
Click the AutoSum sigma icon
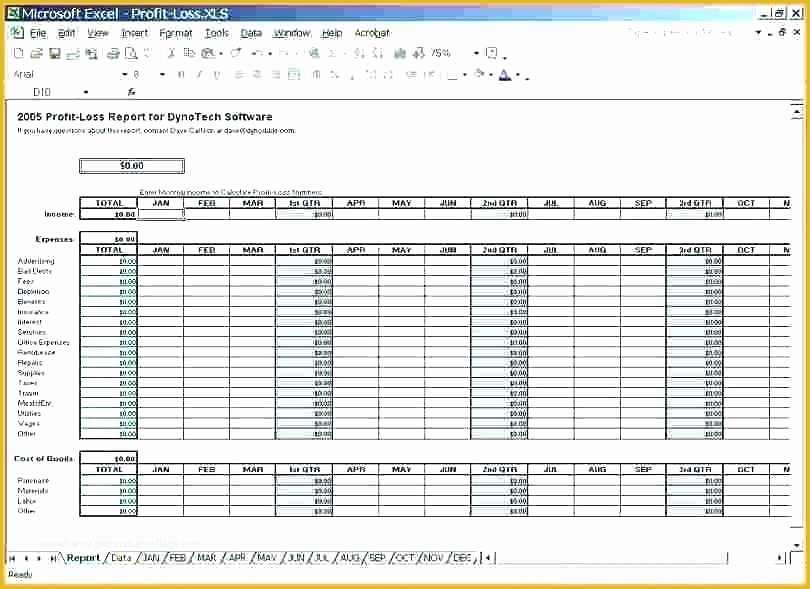point(333,53)
